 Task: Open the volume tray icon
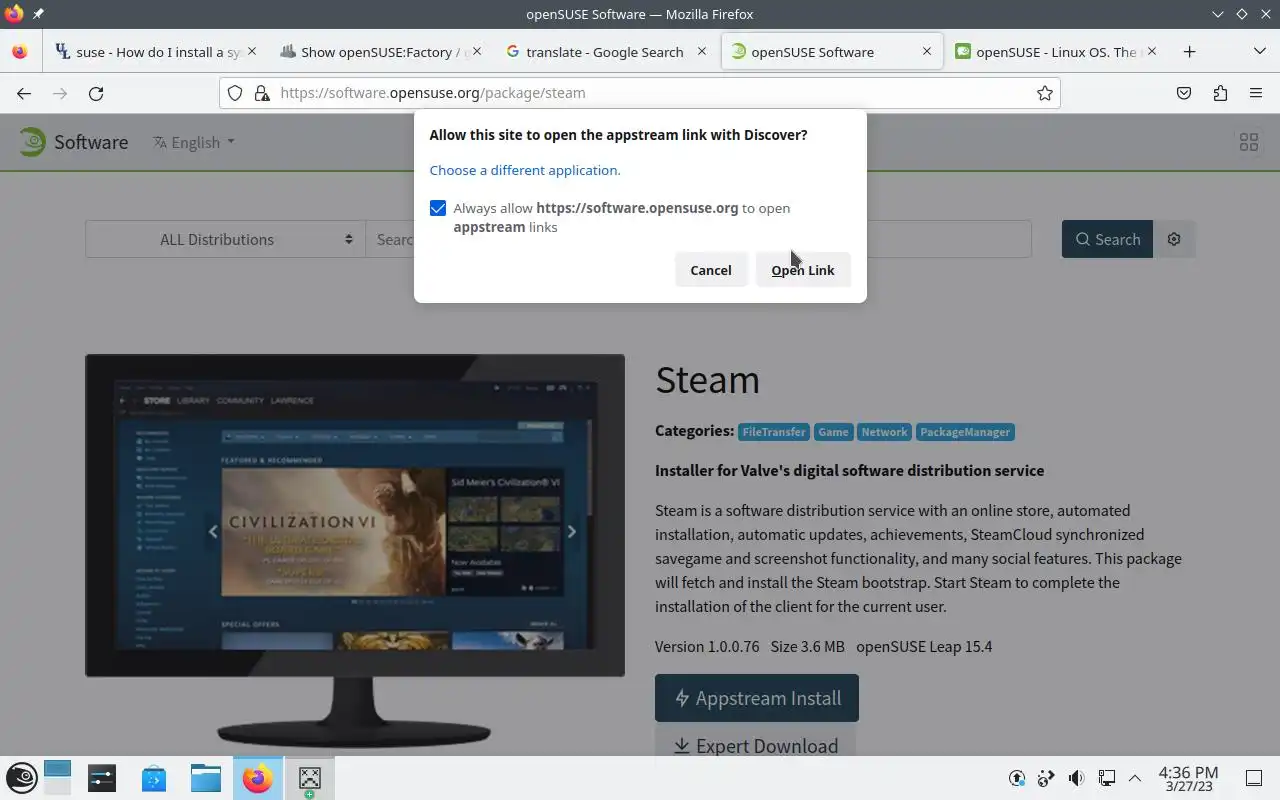click(x=1076, y=778)
